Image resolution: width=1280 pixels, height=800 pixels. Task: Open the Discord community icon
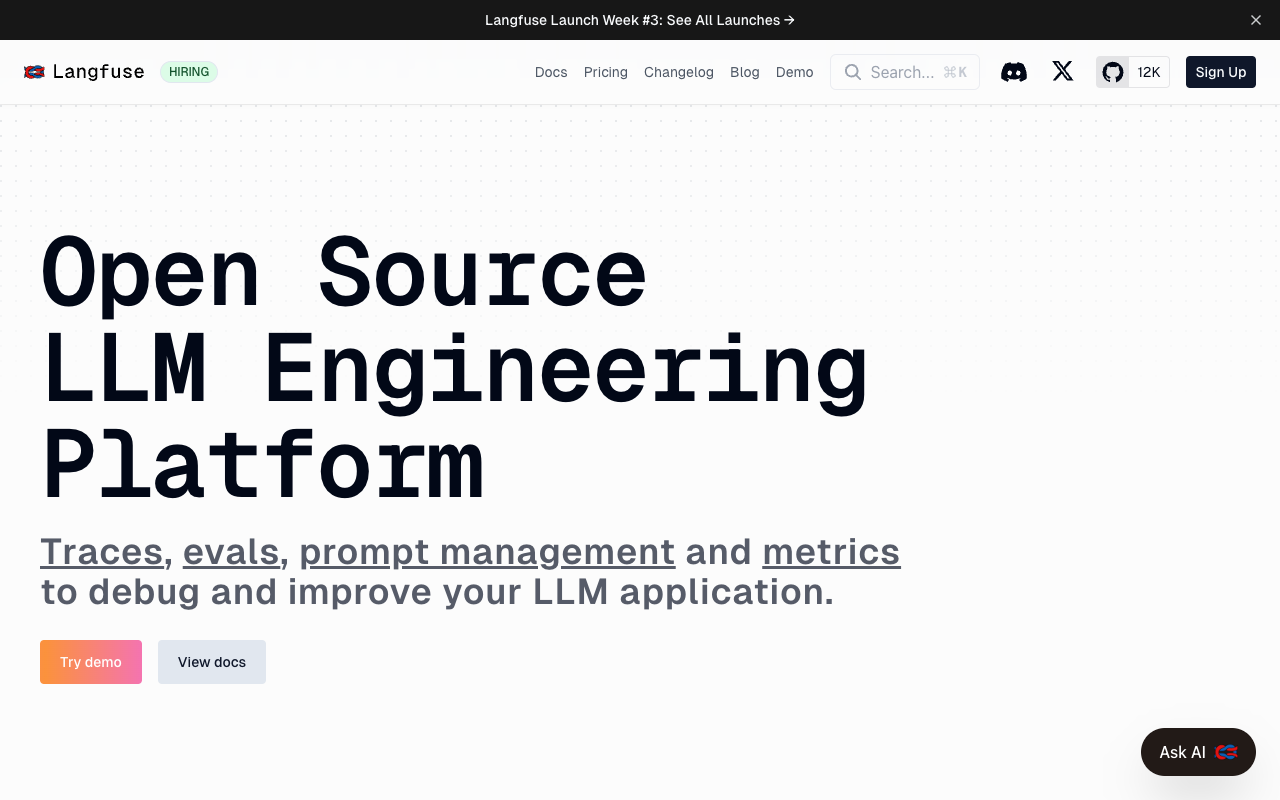1014,72
